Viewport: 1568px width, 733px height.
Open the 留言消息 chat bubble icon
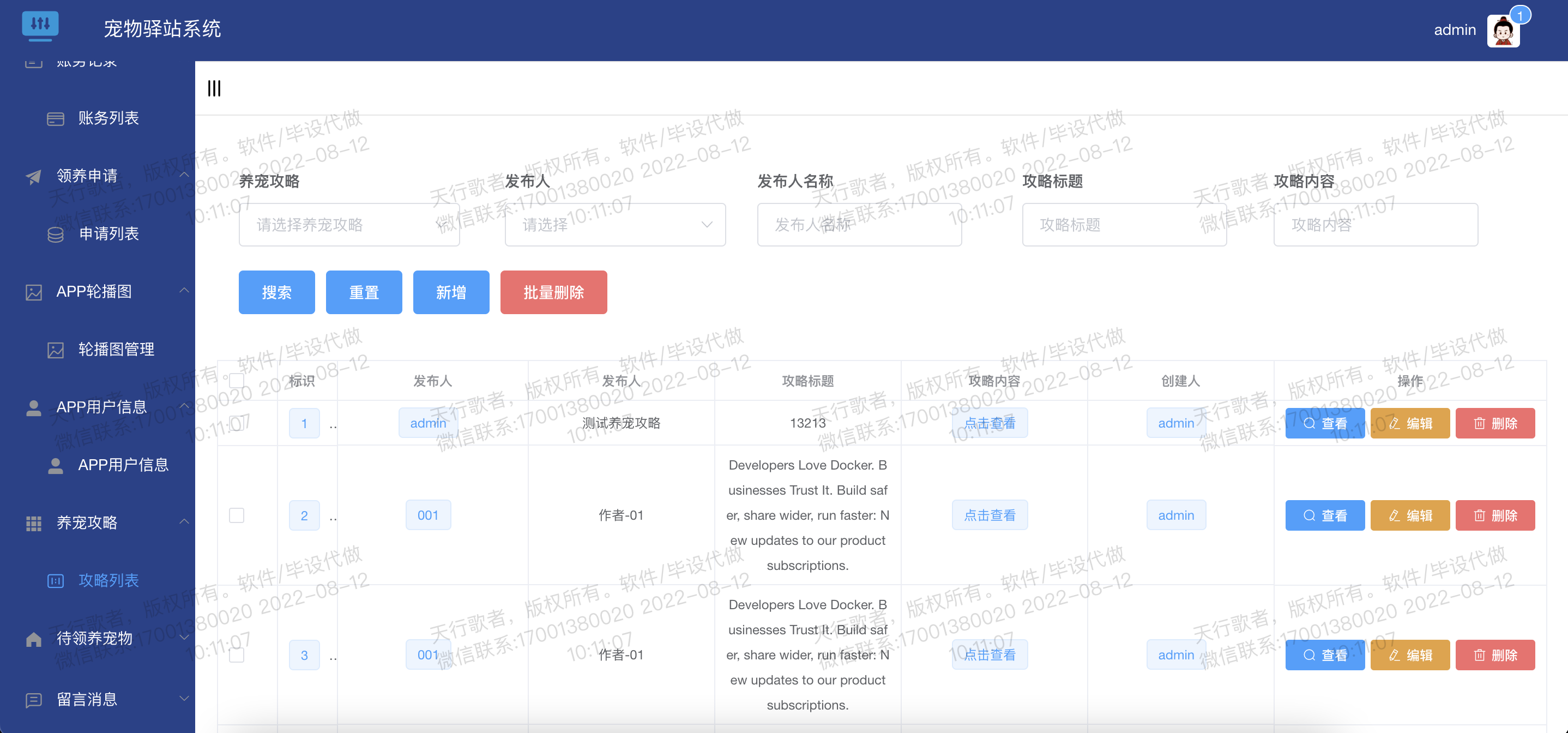pos(32,699)
